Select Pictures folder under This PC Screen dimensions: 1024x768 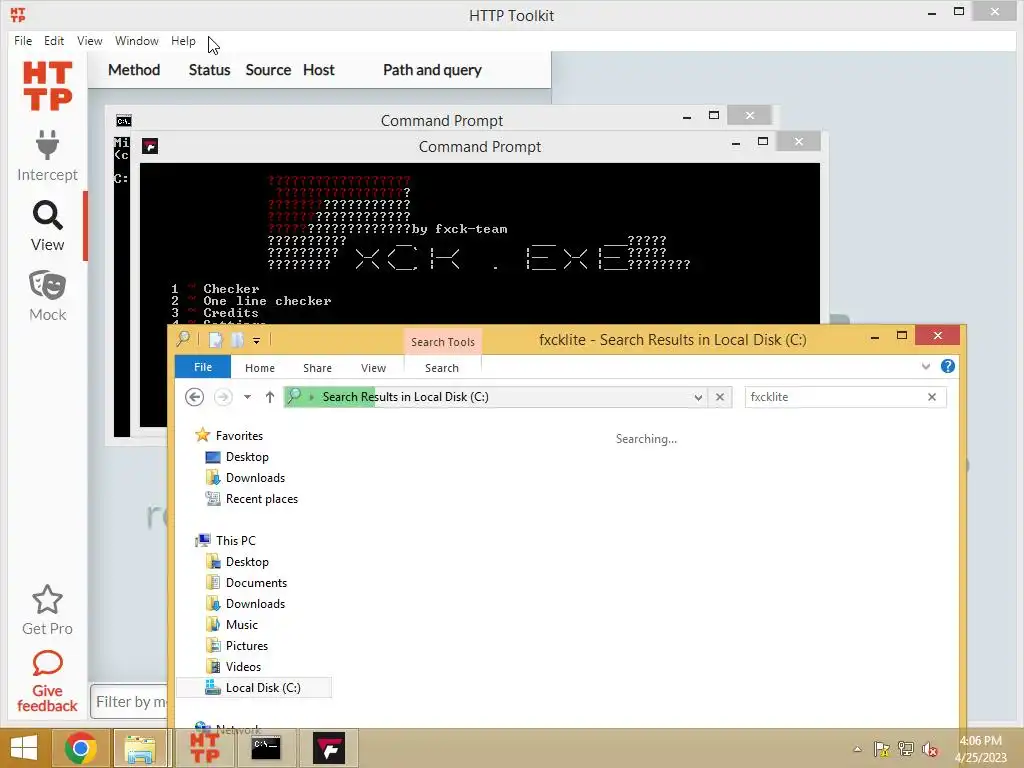(x=246, y=645)
